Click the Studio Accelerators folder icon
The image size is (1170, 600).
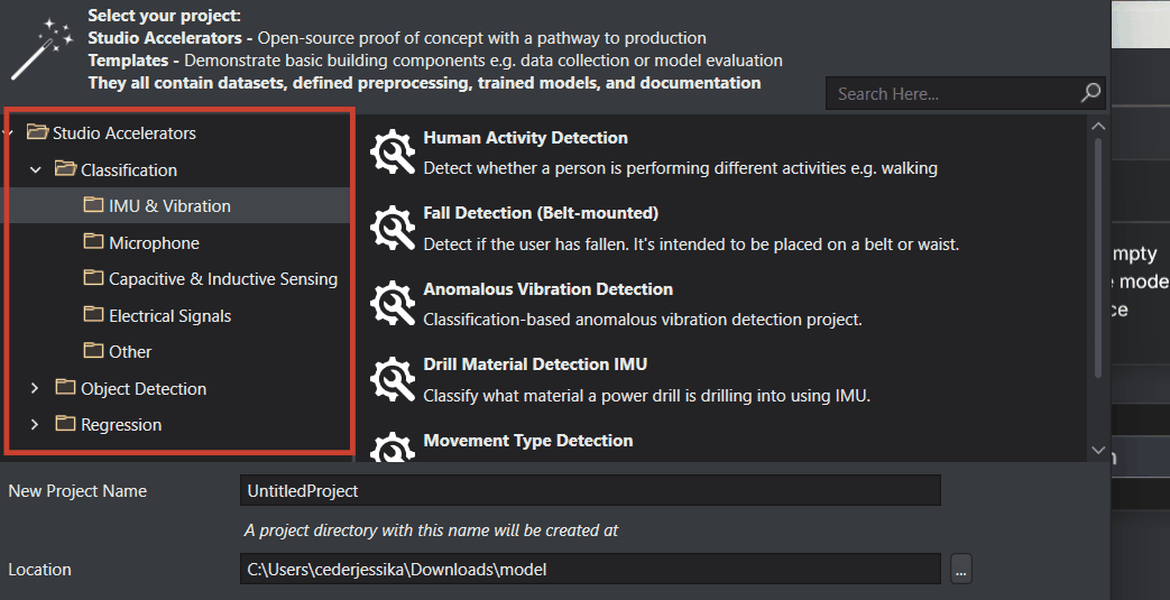click(37, 132)
